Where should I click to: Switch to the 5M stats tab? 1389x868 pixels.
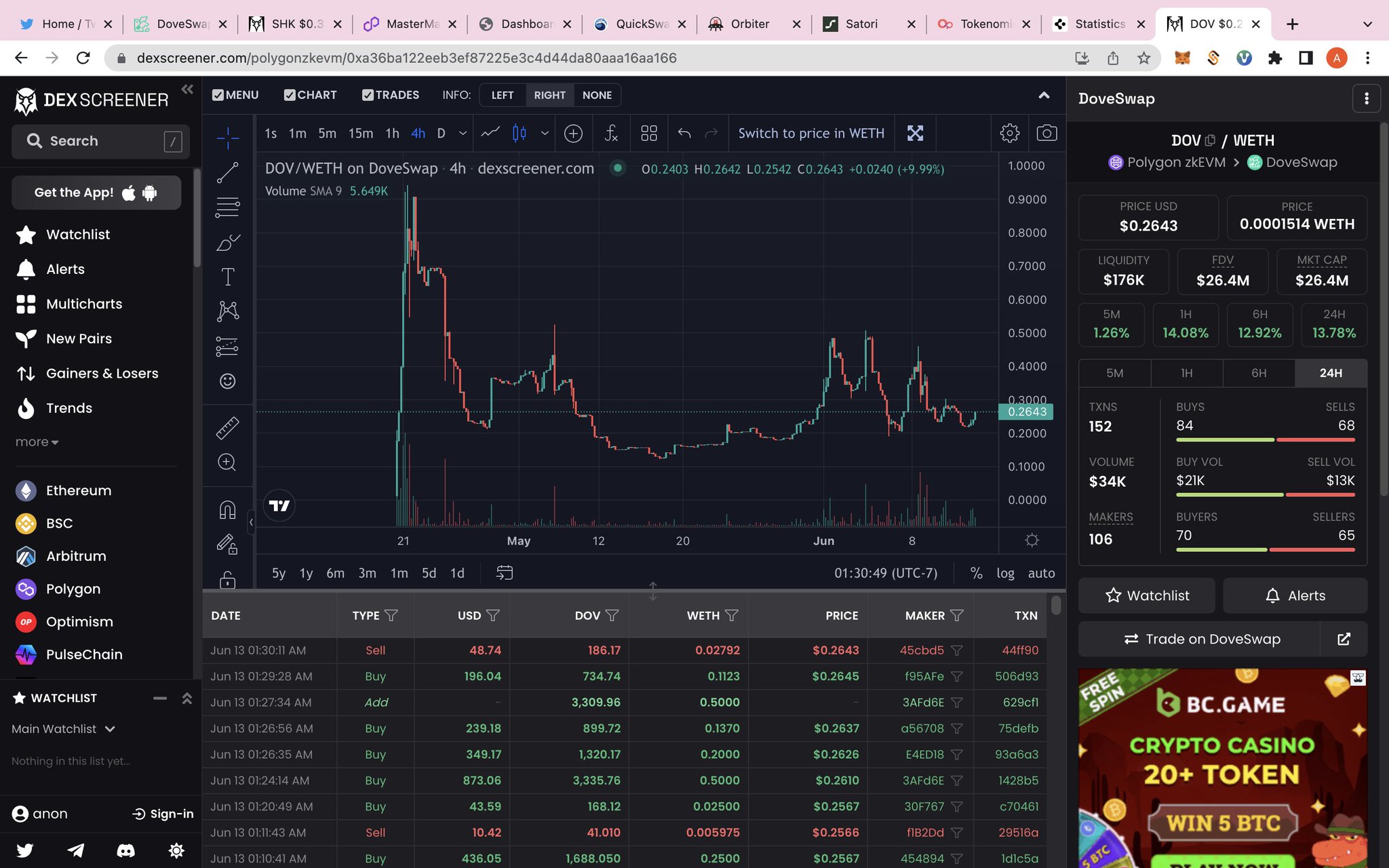(x=1115, y=373)
